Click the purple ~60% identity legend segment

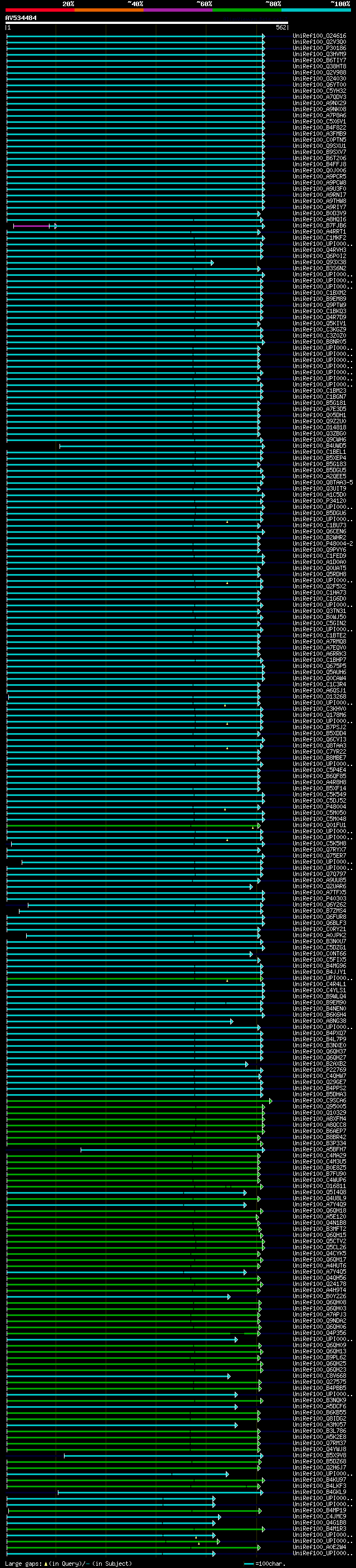(x=179, y=11)
